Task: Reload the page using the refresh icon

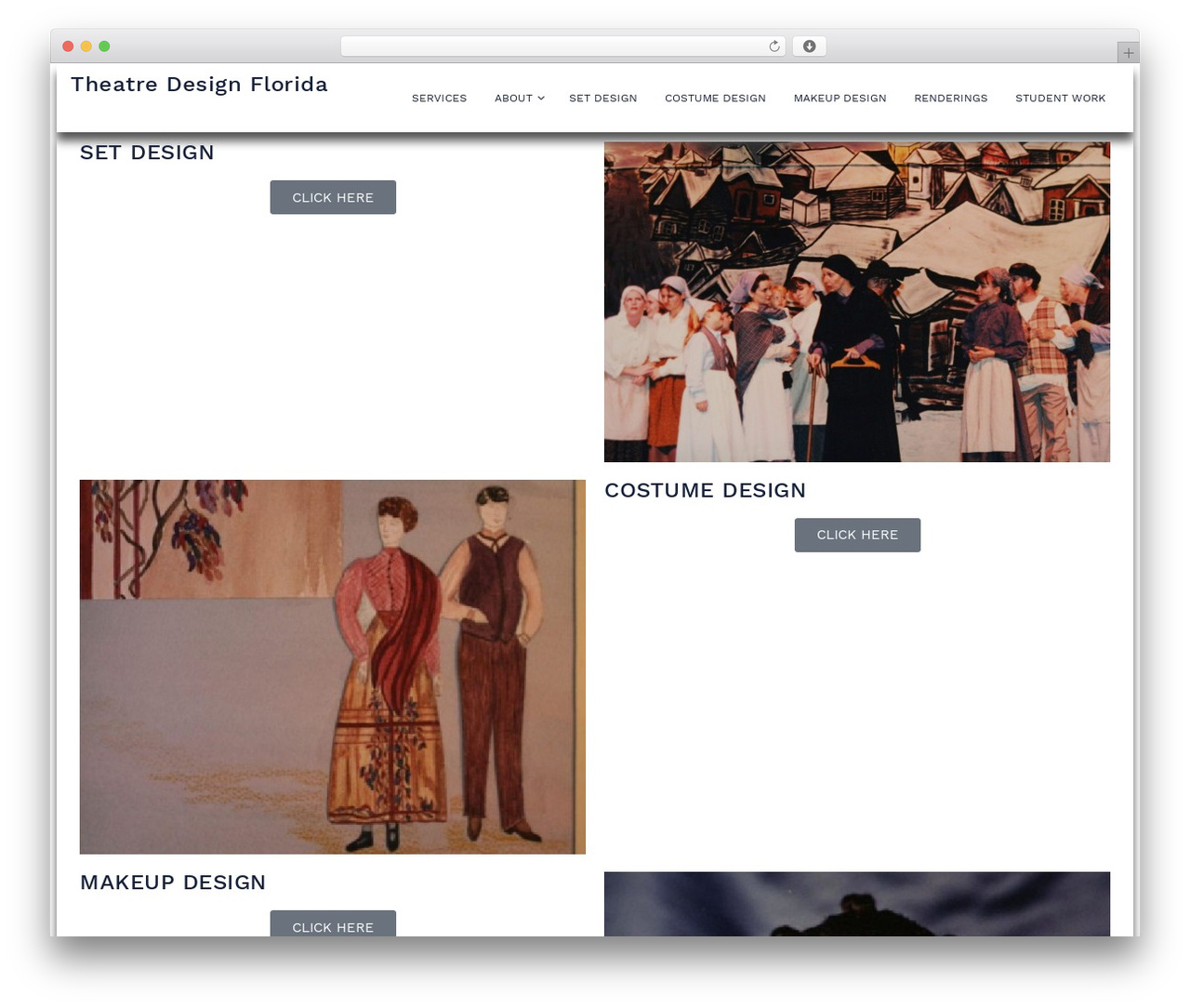Action: (x=773, y=46)
